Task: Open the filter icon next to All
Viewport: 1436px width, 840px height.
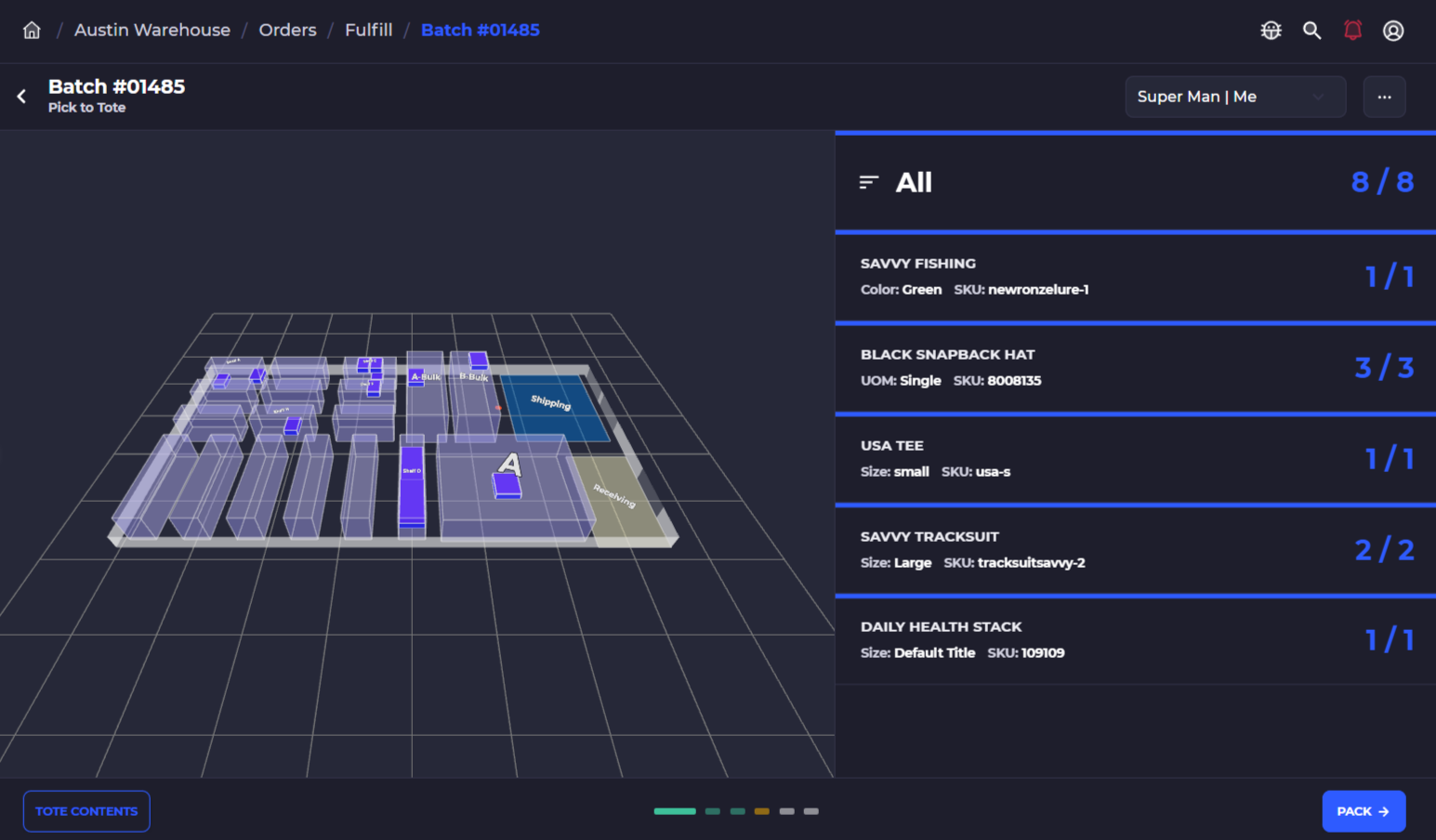Action: tap(869, 182)
